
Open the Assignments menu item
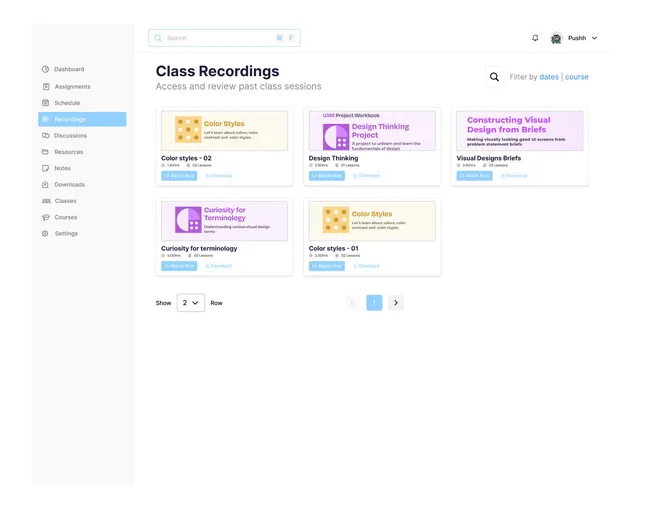72,86
